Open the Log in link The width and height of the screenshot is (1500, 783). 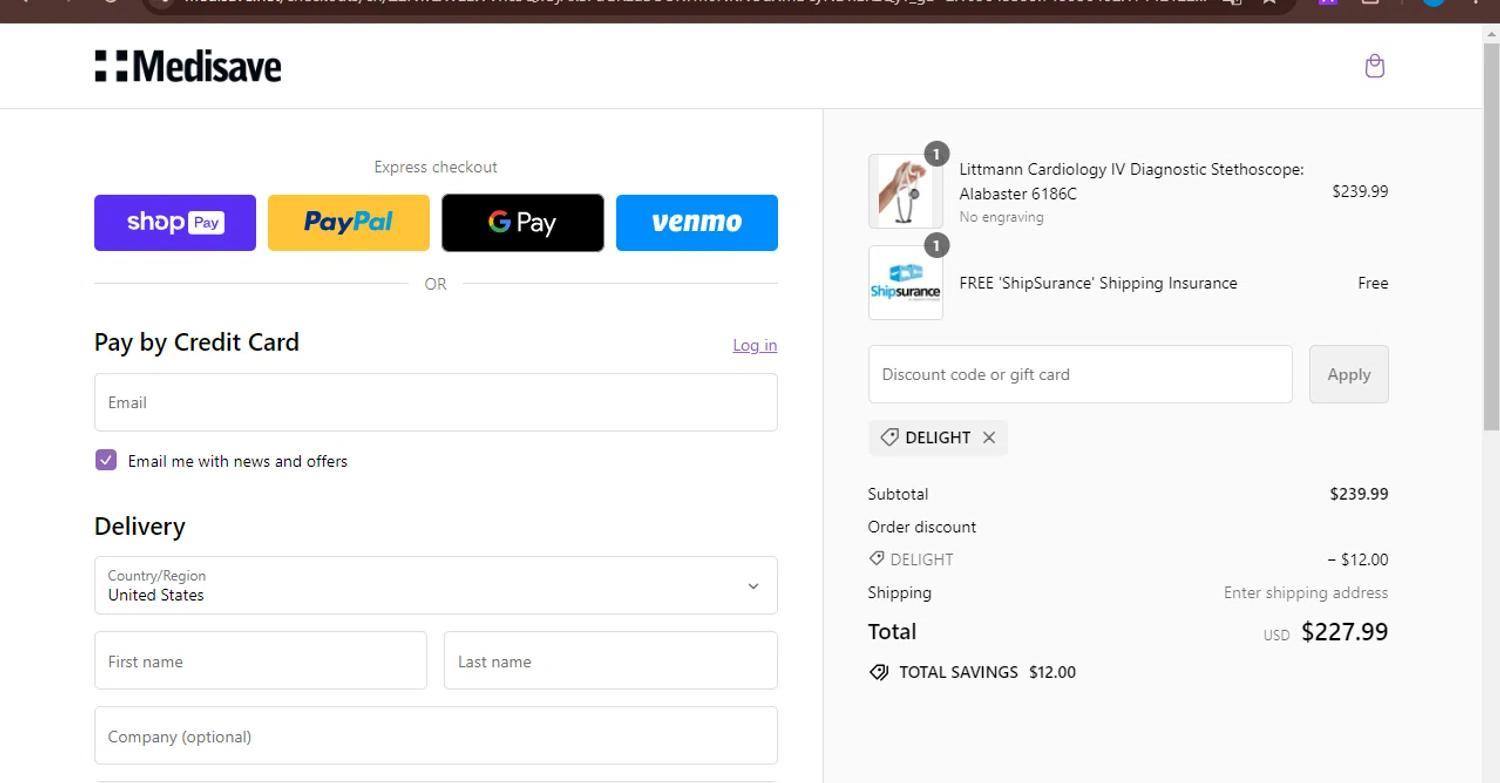(755, 345)
